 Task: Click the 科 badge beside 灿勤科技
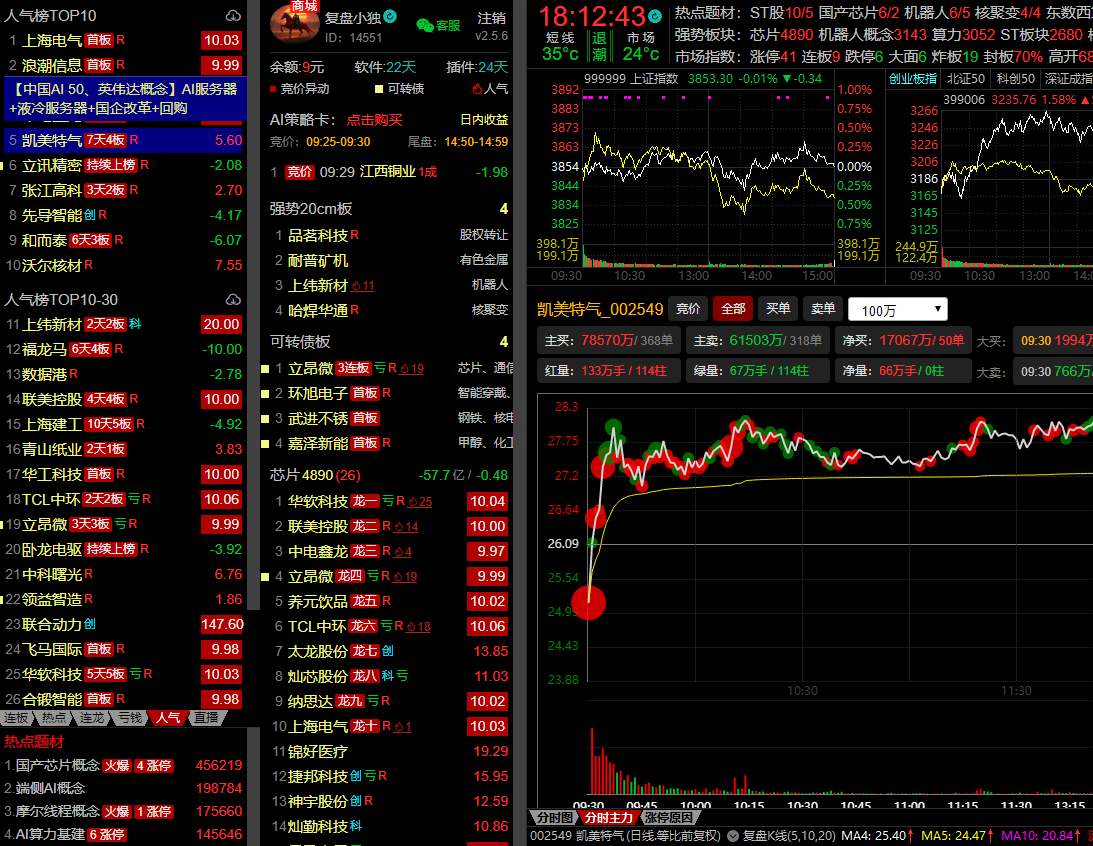tap(356, 826)
